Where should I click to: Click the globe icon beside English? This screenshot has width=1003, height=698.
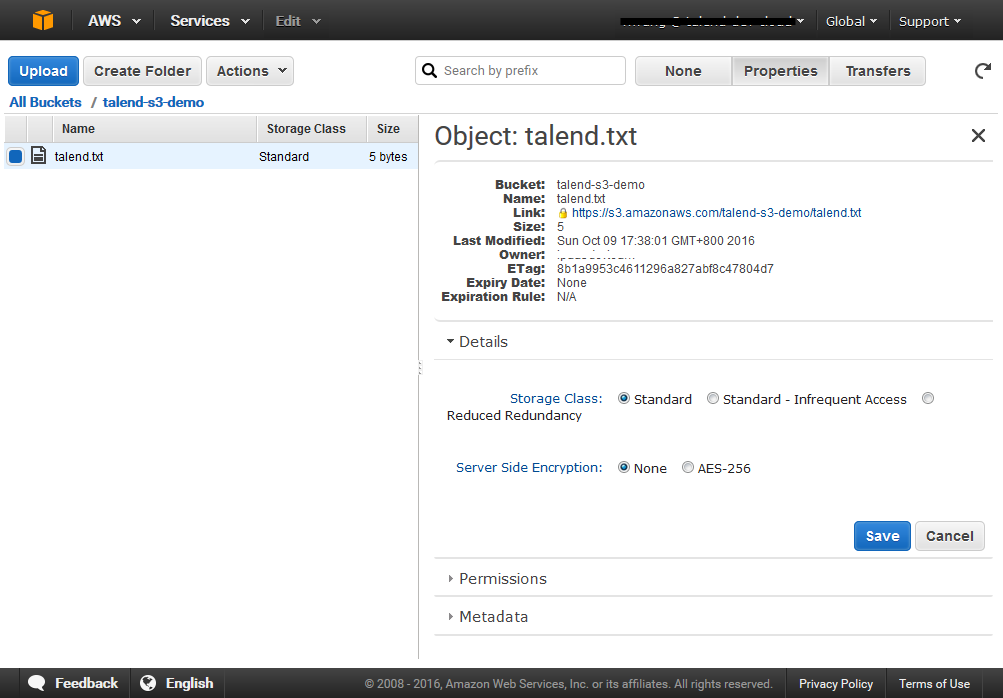(148, 683)
